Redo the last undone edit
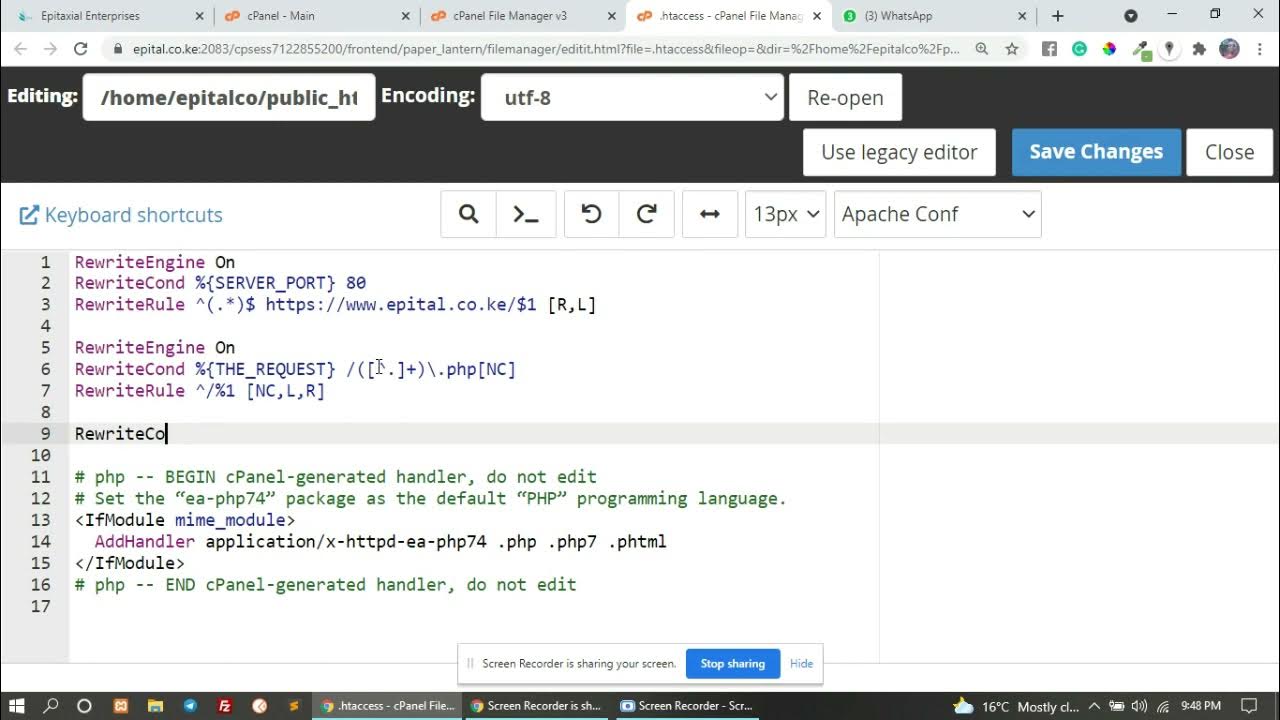The height and width of the screenshot is (720, 1280). (x=647, y=214)
